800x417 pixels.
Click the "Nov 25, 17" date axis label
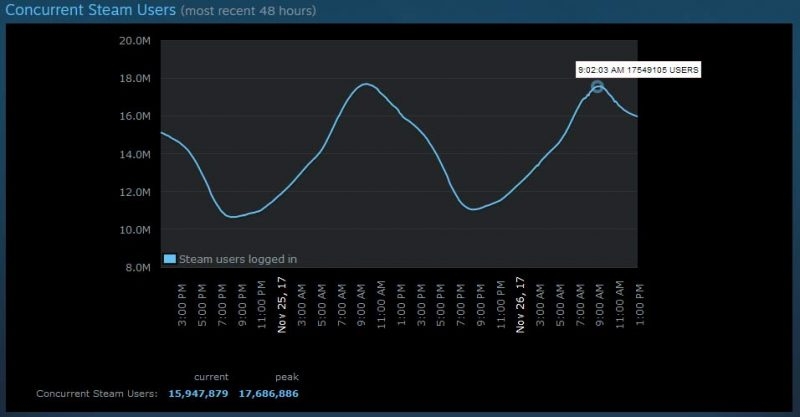click(x=284, y=303)
